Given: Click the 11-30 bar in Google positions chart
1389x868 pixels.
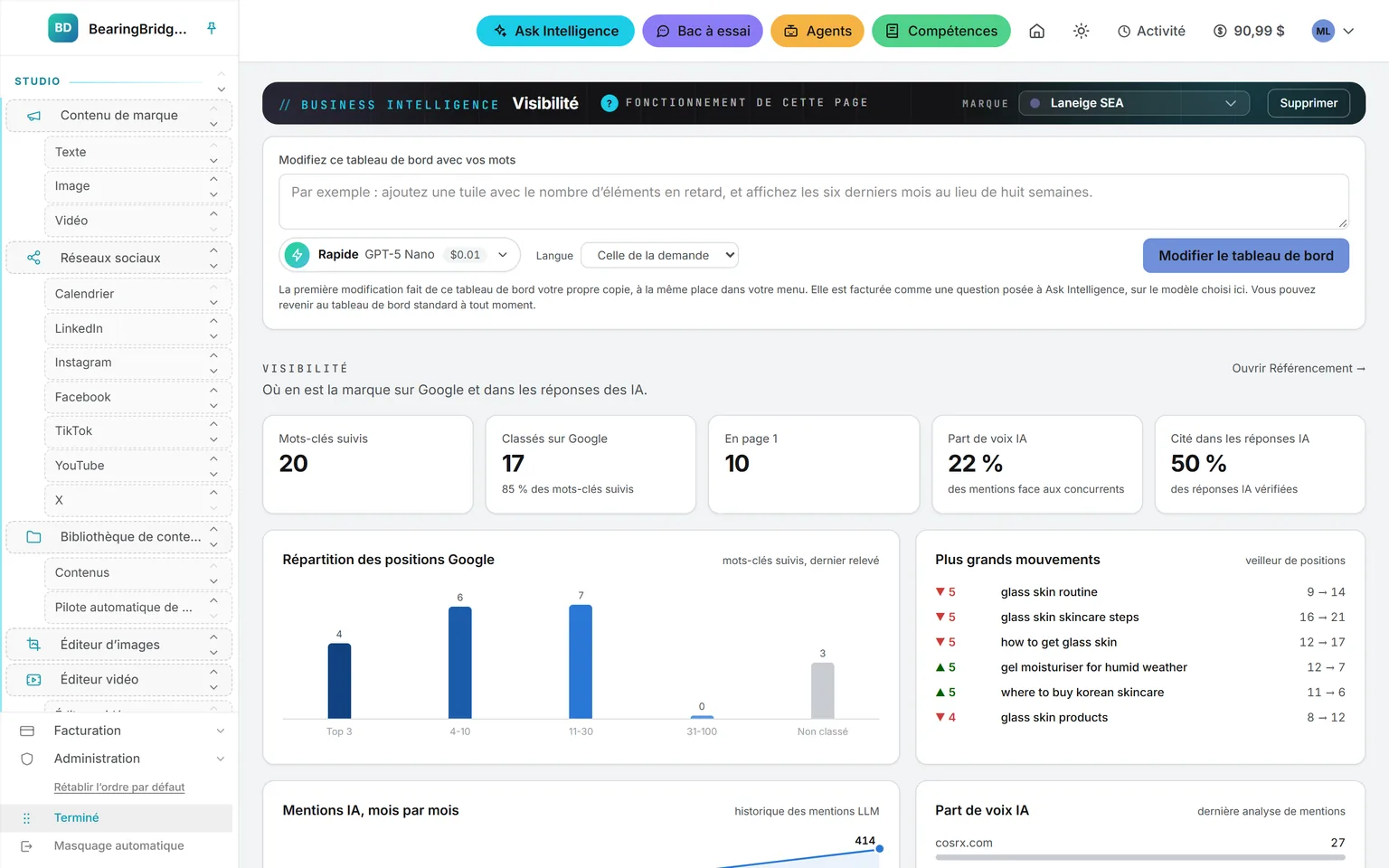Looking at the screenshot, I should pos(581,662).
